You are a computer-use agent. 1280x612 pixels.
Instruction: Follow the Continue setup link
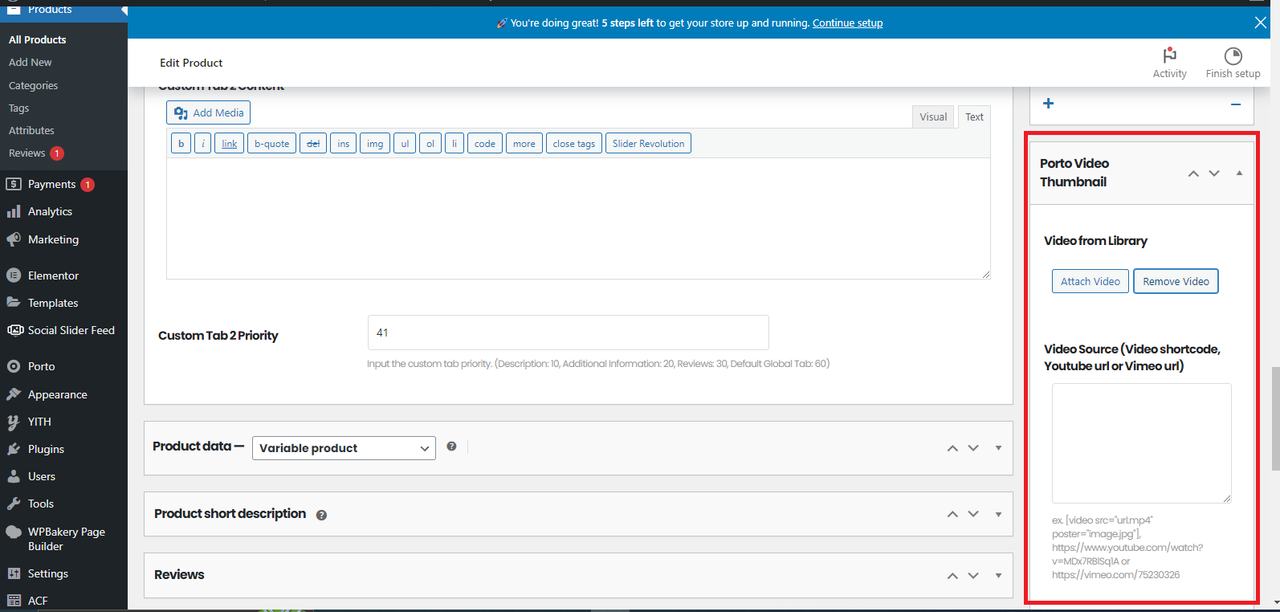click(847, 22)
